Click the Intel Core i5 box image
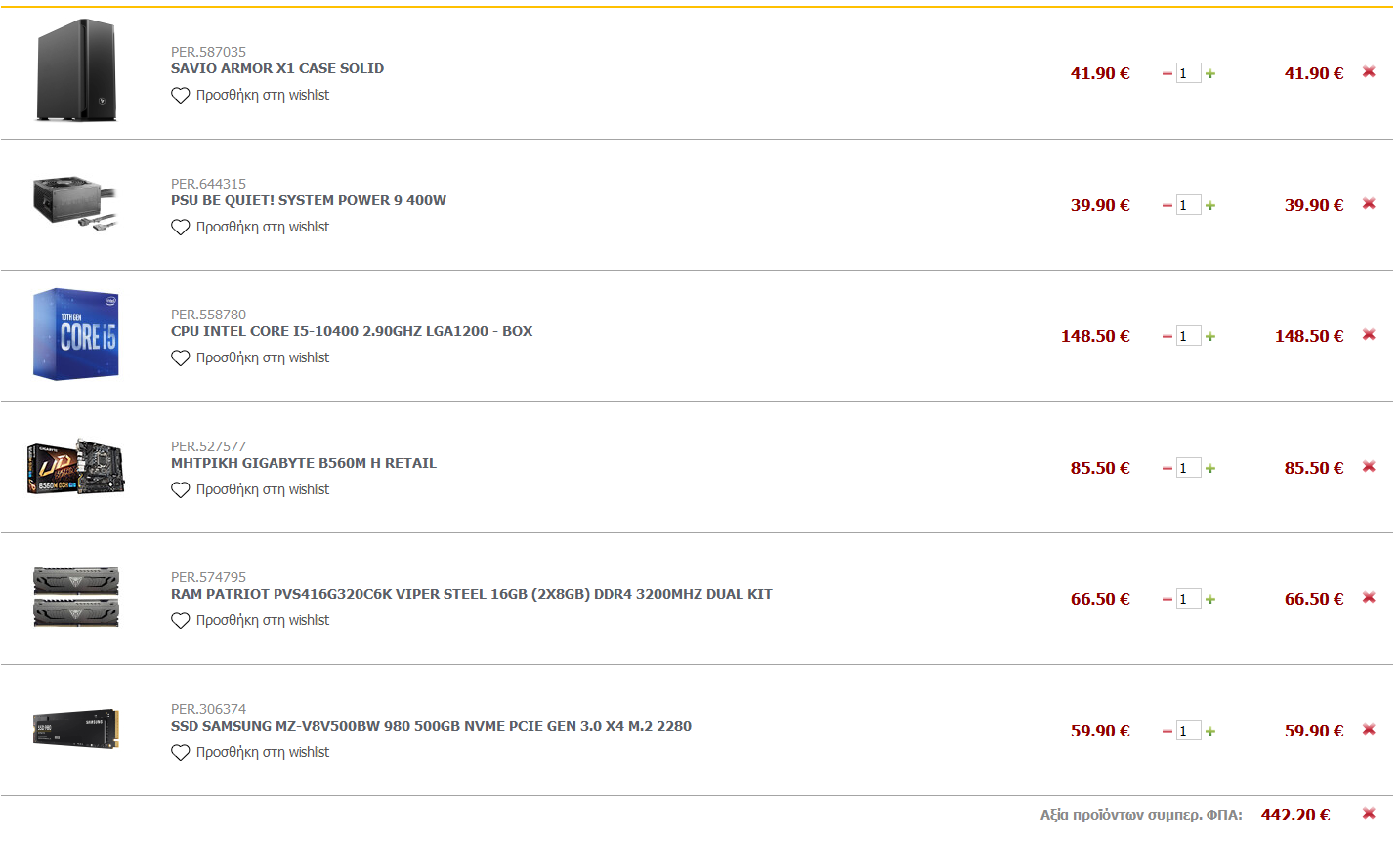 76,334
